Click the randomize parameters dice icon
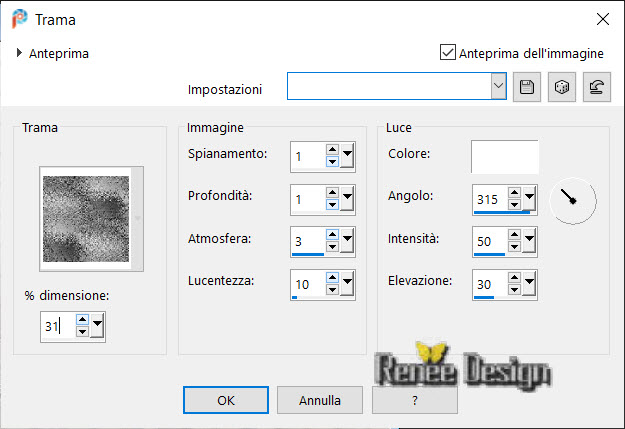The width and height of the screenshot is (625, 429). pyautogui.click(x=562, y=87)
